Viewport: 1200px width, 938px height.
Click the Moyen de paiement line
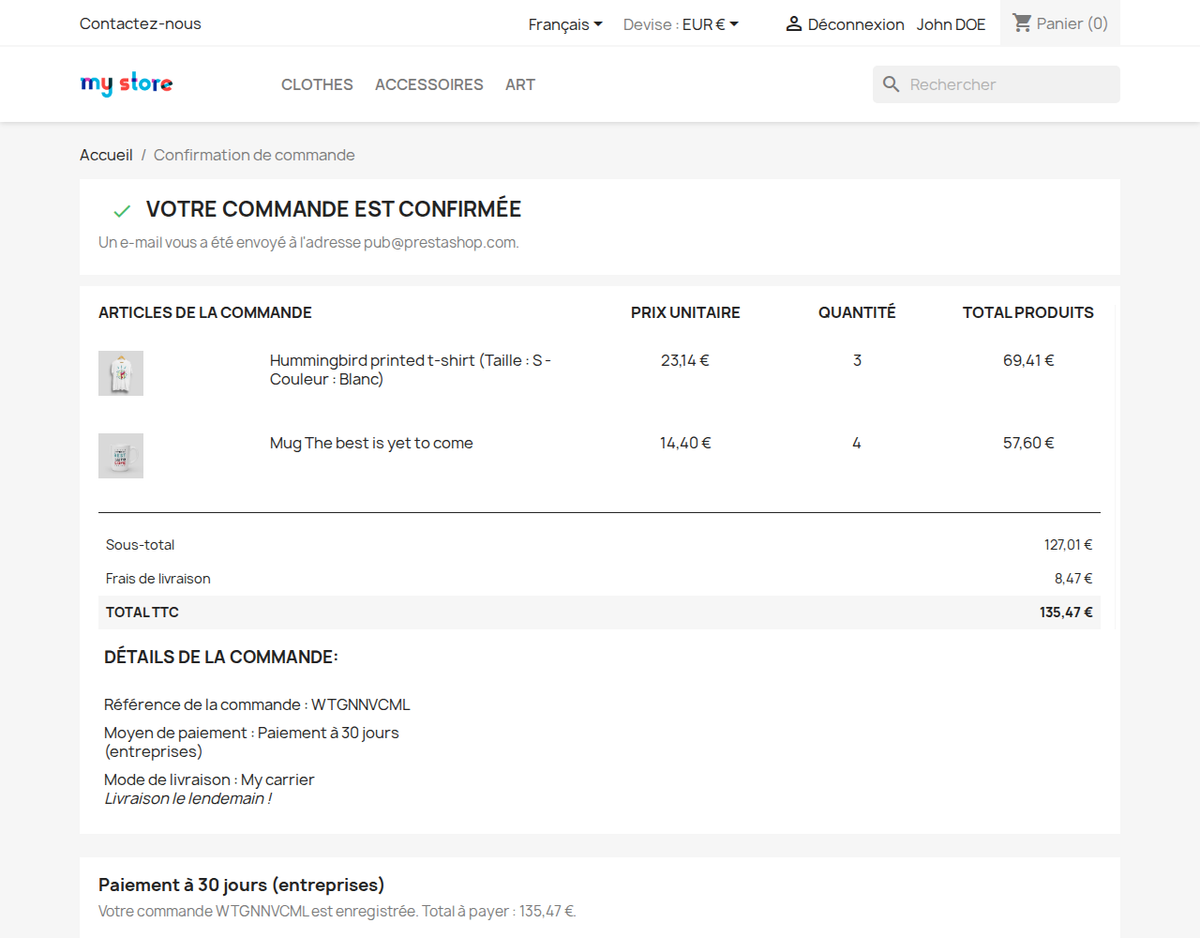252,742
